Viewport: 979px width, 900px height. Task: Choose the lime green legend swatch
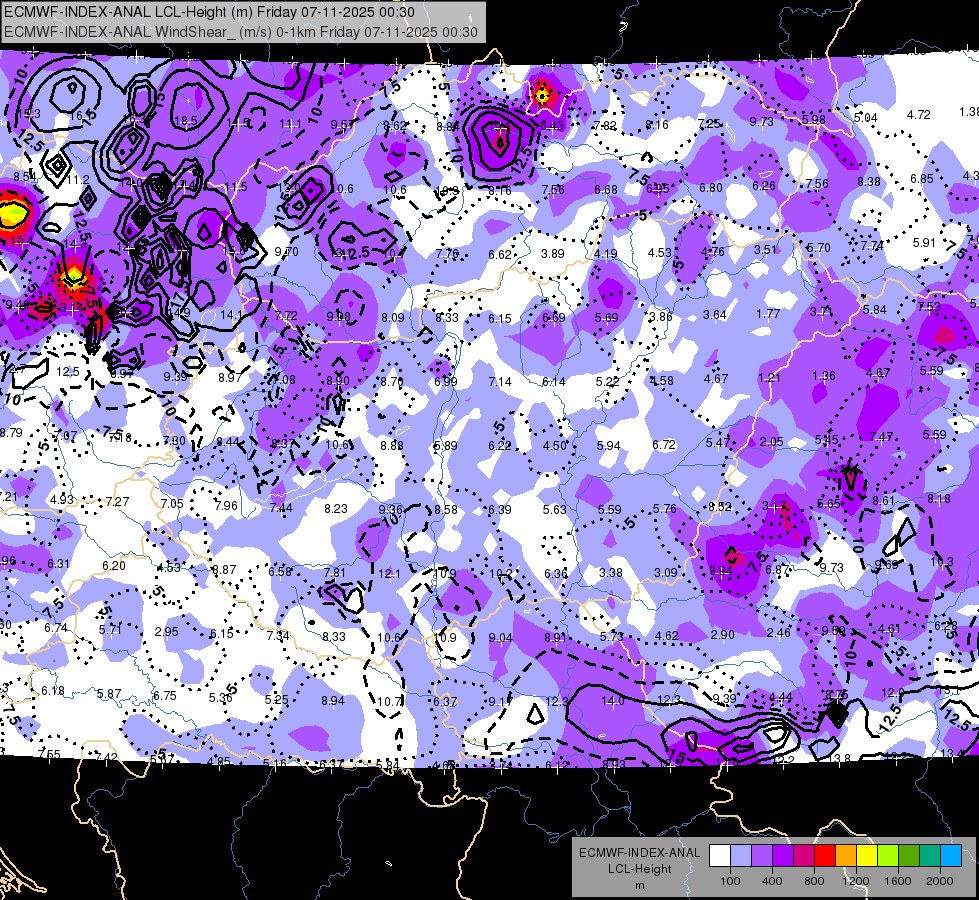888,856
